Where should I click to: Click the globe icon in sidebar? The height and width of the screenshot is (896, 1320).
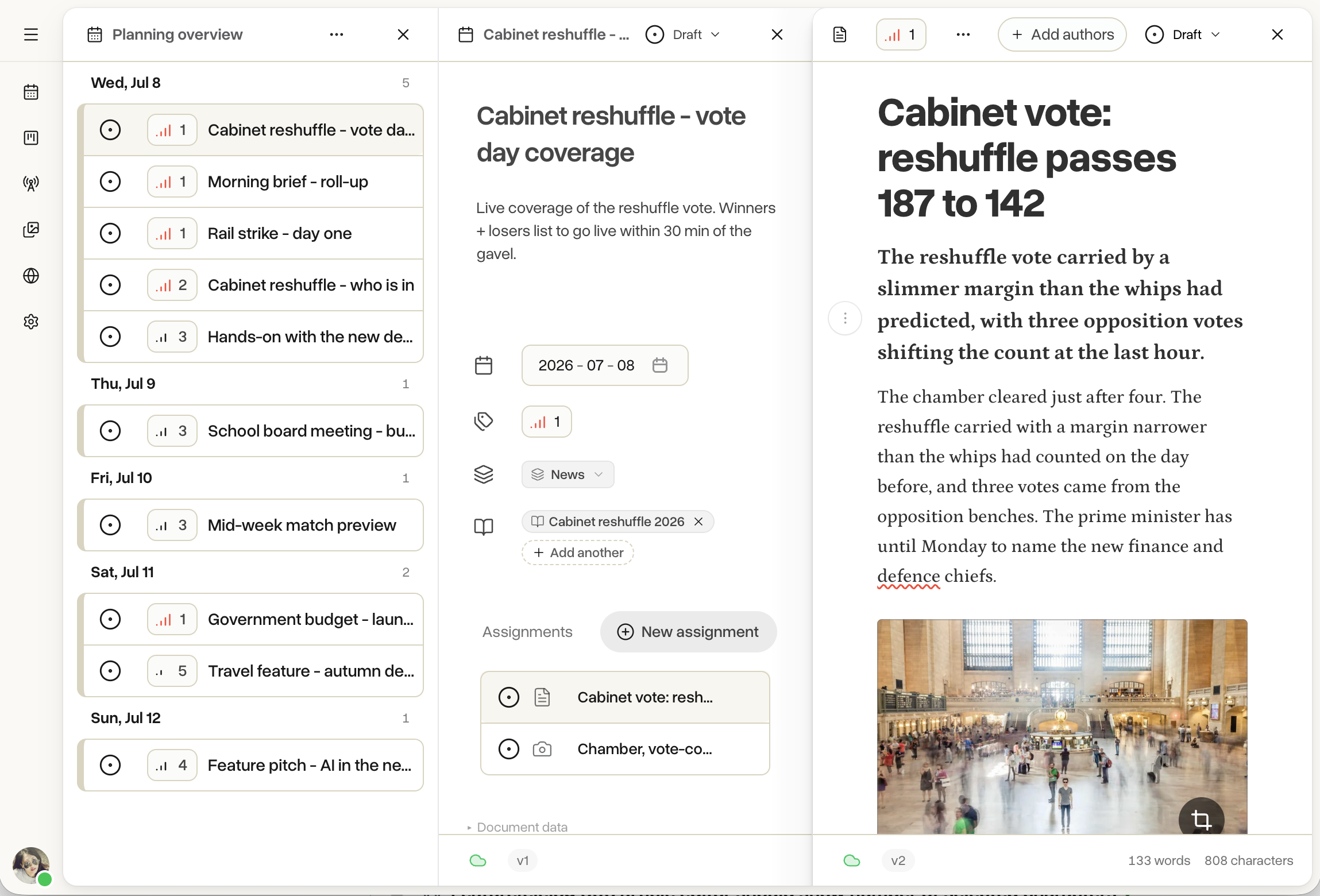pyautogui.click(x=31, y=276)
